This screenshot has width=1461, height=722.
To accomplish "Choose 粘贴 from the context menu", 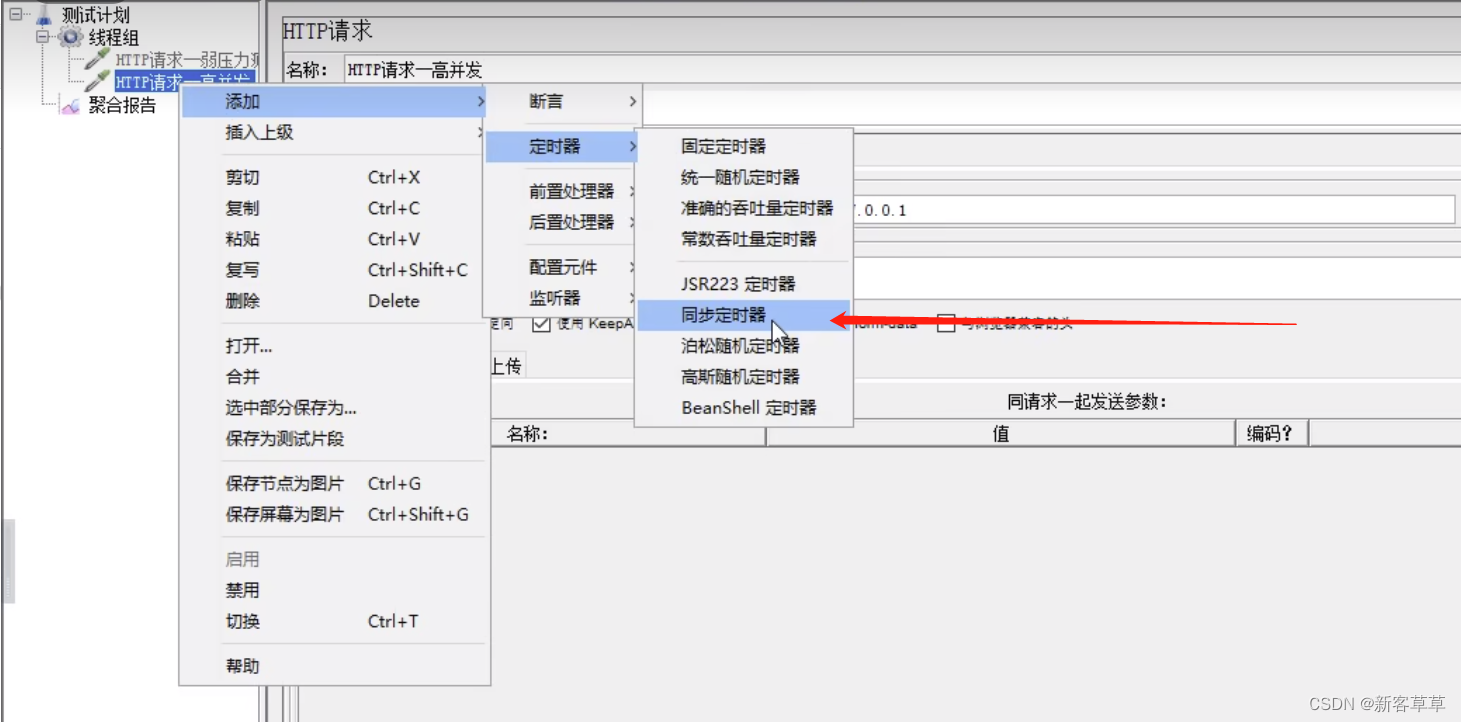I will pyautogui.click(x=334, y=239).
